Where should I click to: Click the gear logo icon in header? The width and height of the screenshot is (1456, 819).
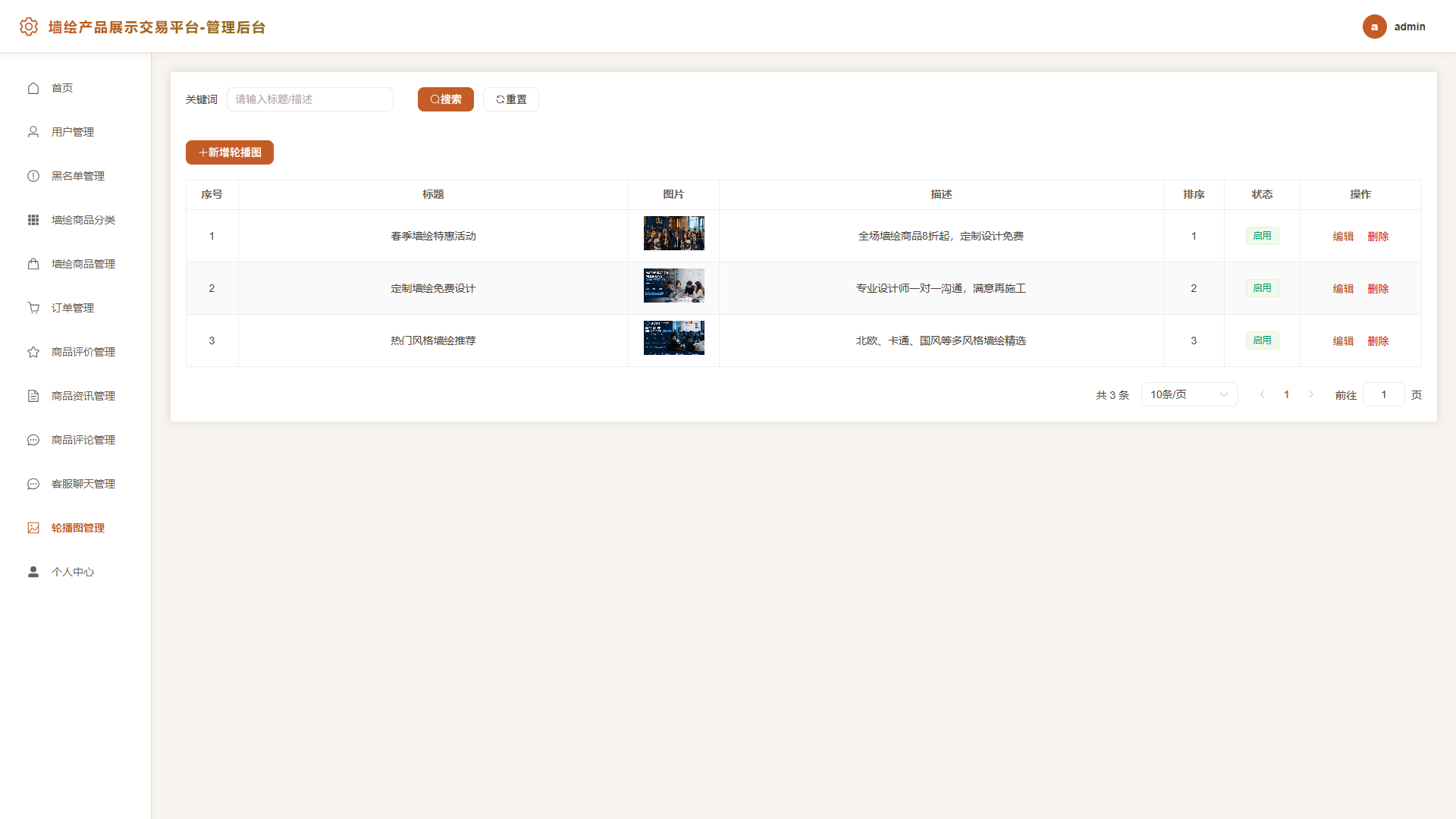pyautogui.click(x=29, y=27)
